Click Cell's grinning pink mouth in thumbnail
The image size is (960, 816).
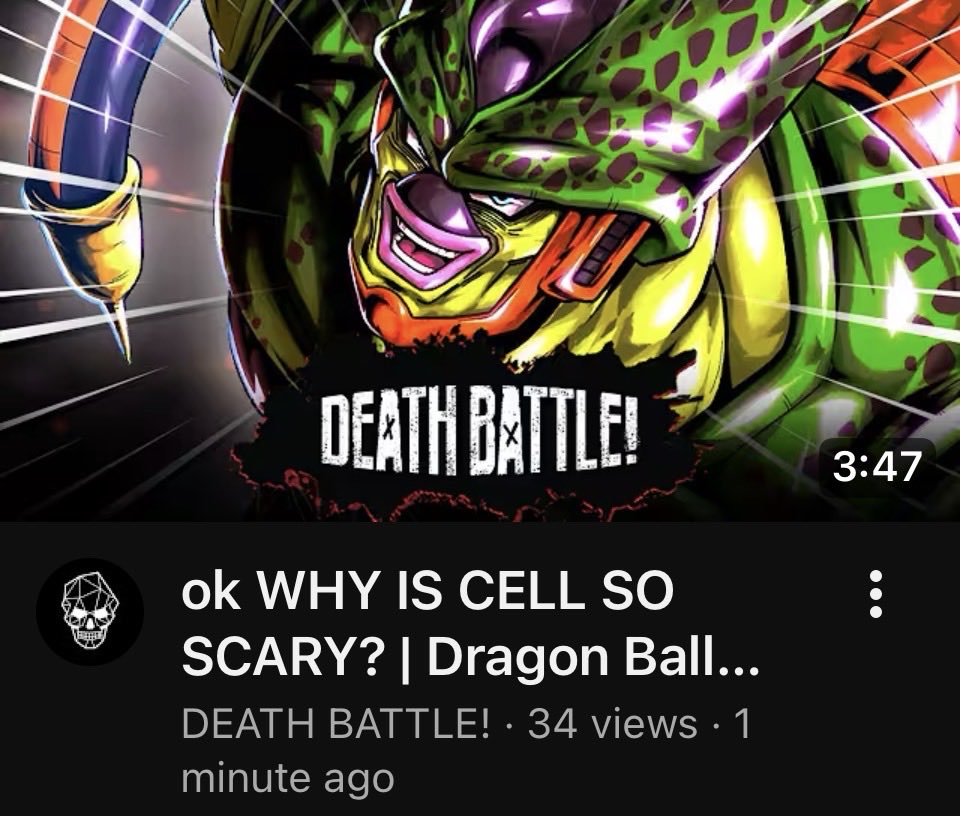(422, 236)
